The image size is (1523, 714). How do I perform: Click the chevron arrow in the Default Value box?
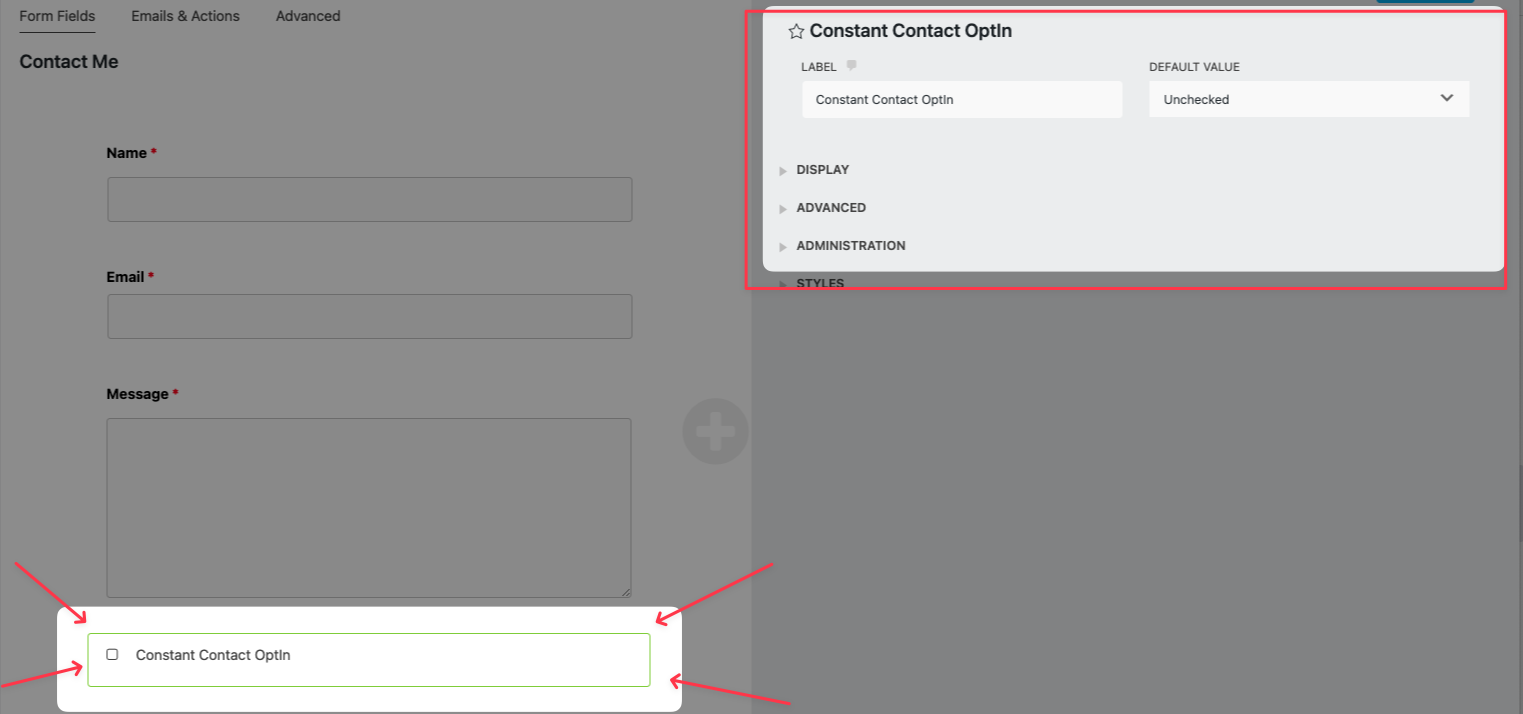1446,98
